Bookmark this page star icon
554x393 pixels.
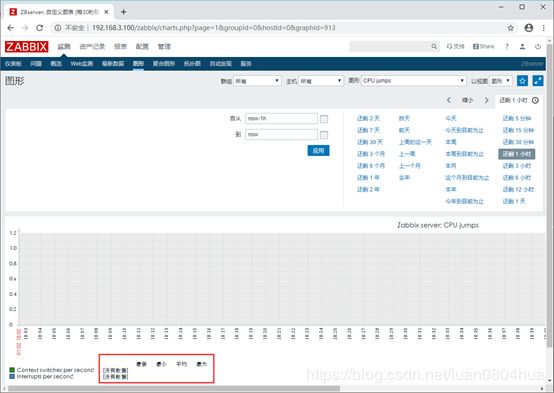(511, 28)
